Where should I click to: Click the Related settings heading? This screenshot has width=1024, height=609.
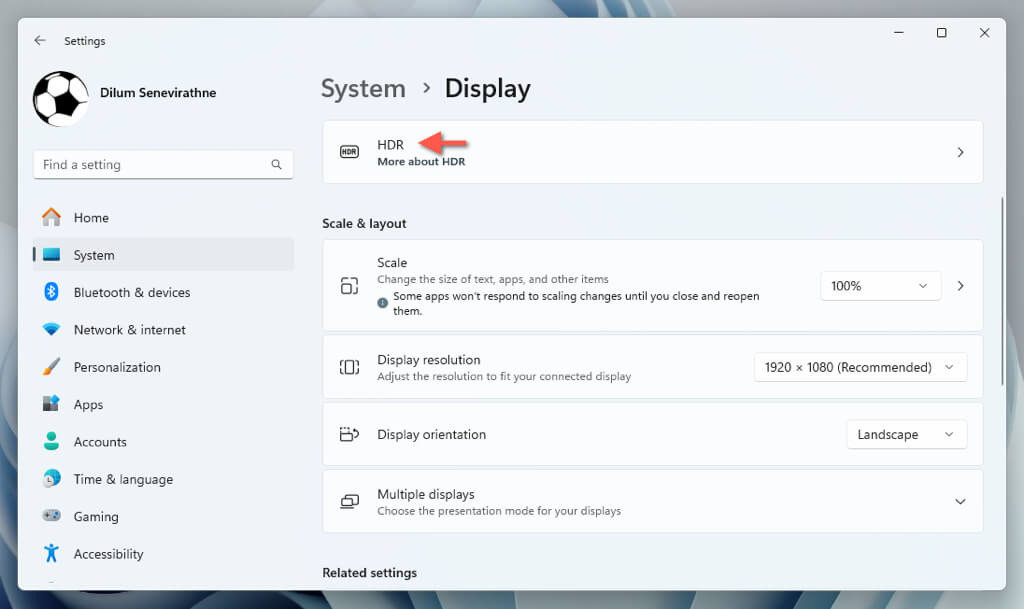click(x=370, y=572)
